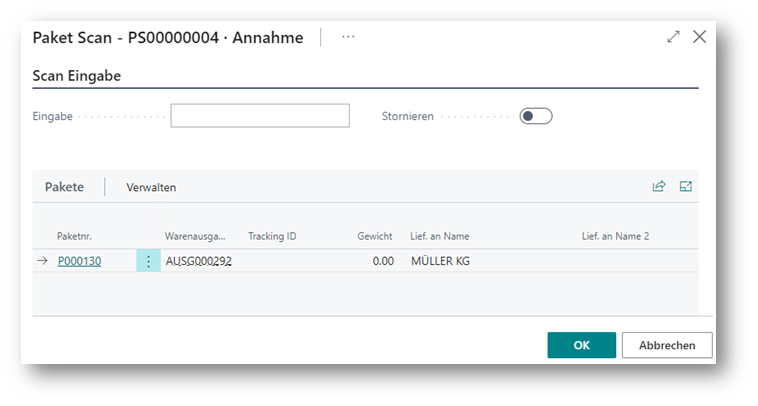
Task: Open the Verwalten menu
Action: coord(151,187)
